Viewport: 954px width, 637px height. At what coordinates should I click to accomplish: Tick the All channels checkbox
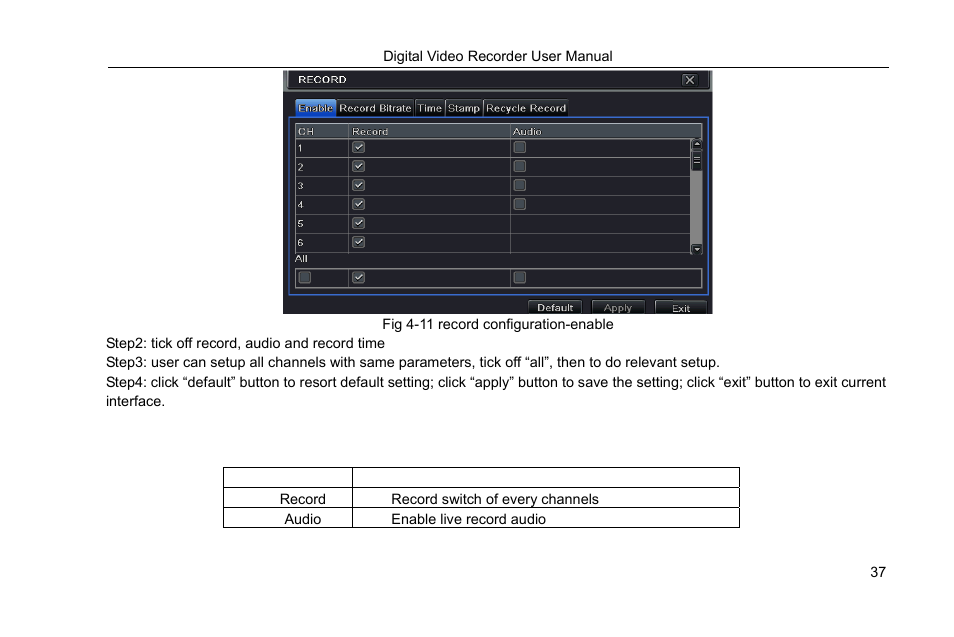coord(305,277)
